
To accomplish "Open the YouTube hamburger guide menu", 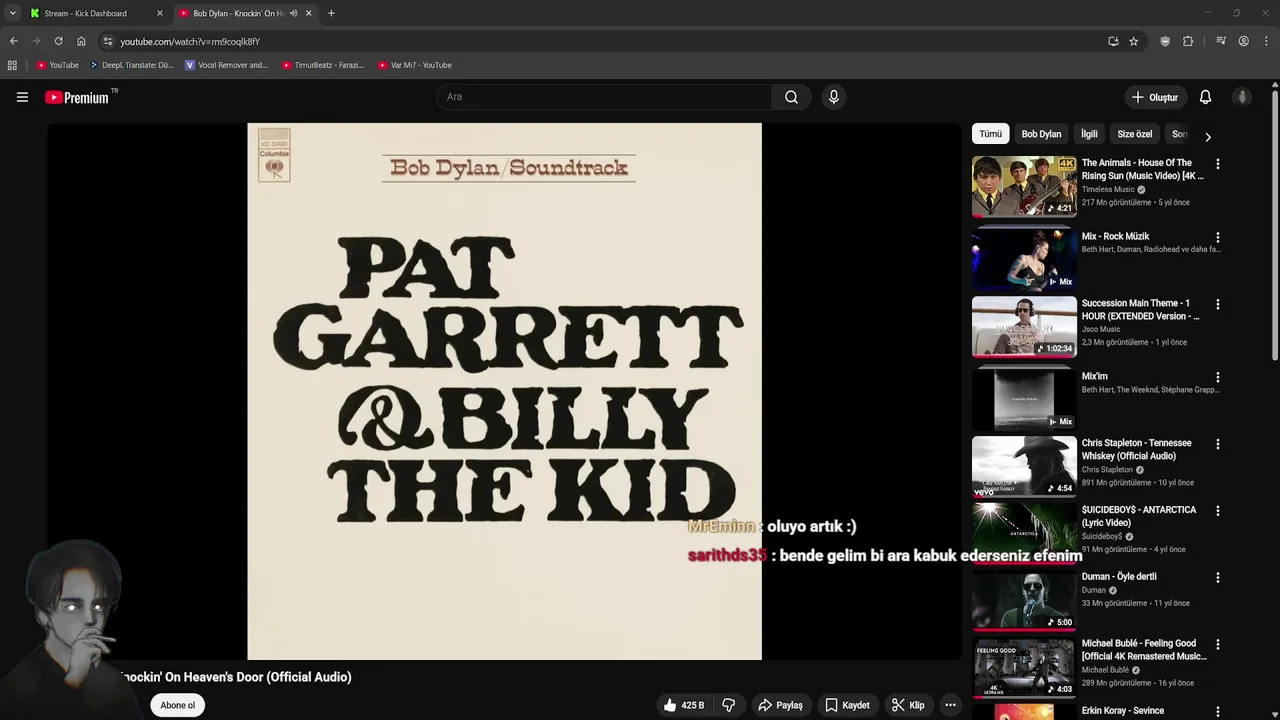I will (22, 97).
